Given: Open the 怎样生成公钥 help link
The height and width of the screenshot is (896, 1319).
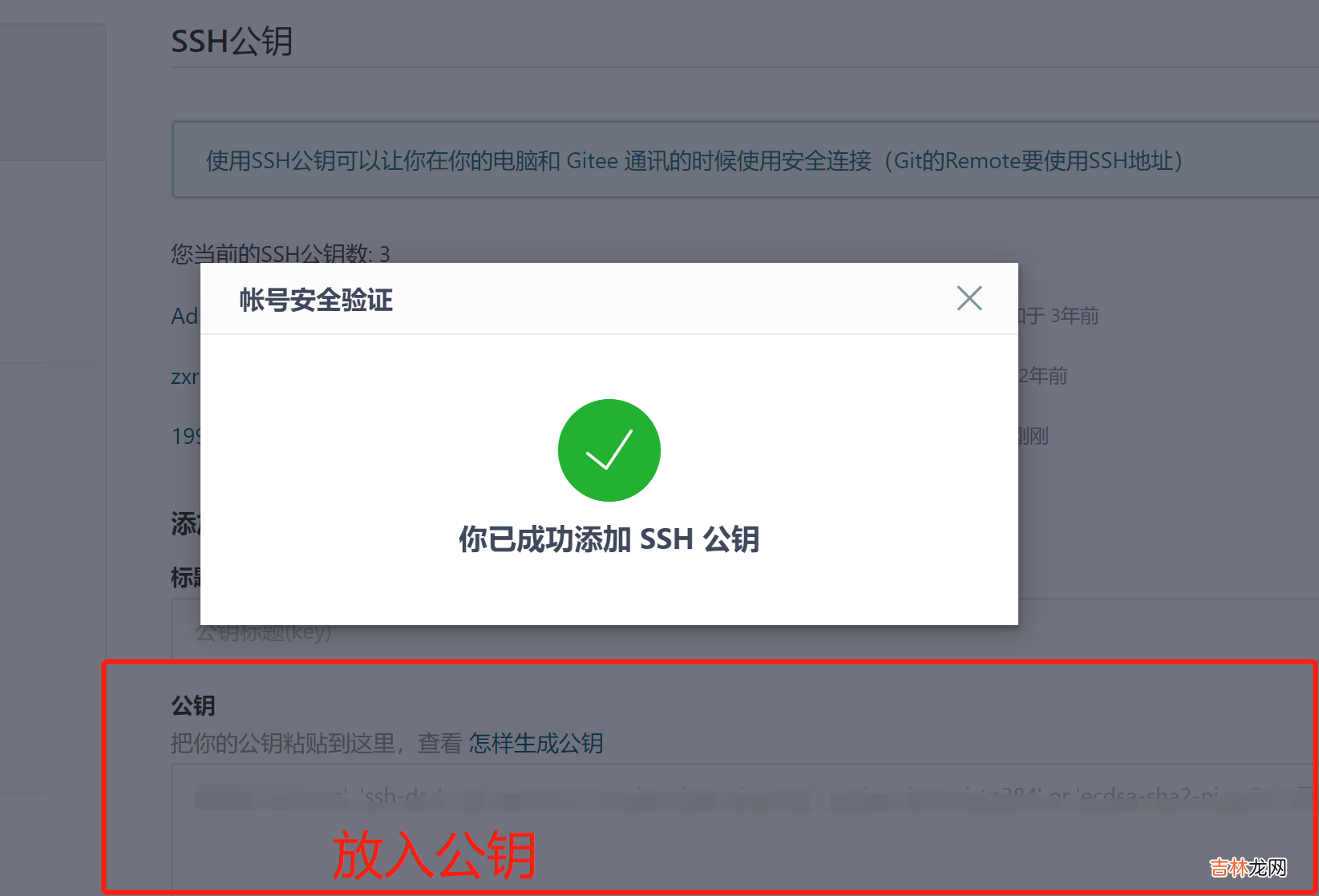Looking at the screenshot, I should tap(536, 743).
